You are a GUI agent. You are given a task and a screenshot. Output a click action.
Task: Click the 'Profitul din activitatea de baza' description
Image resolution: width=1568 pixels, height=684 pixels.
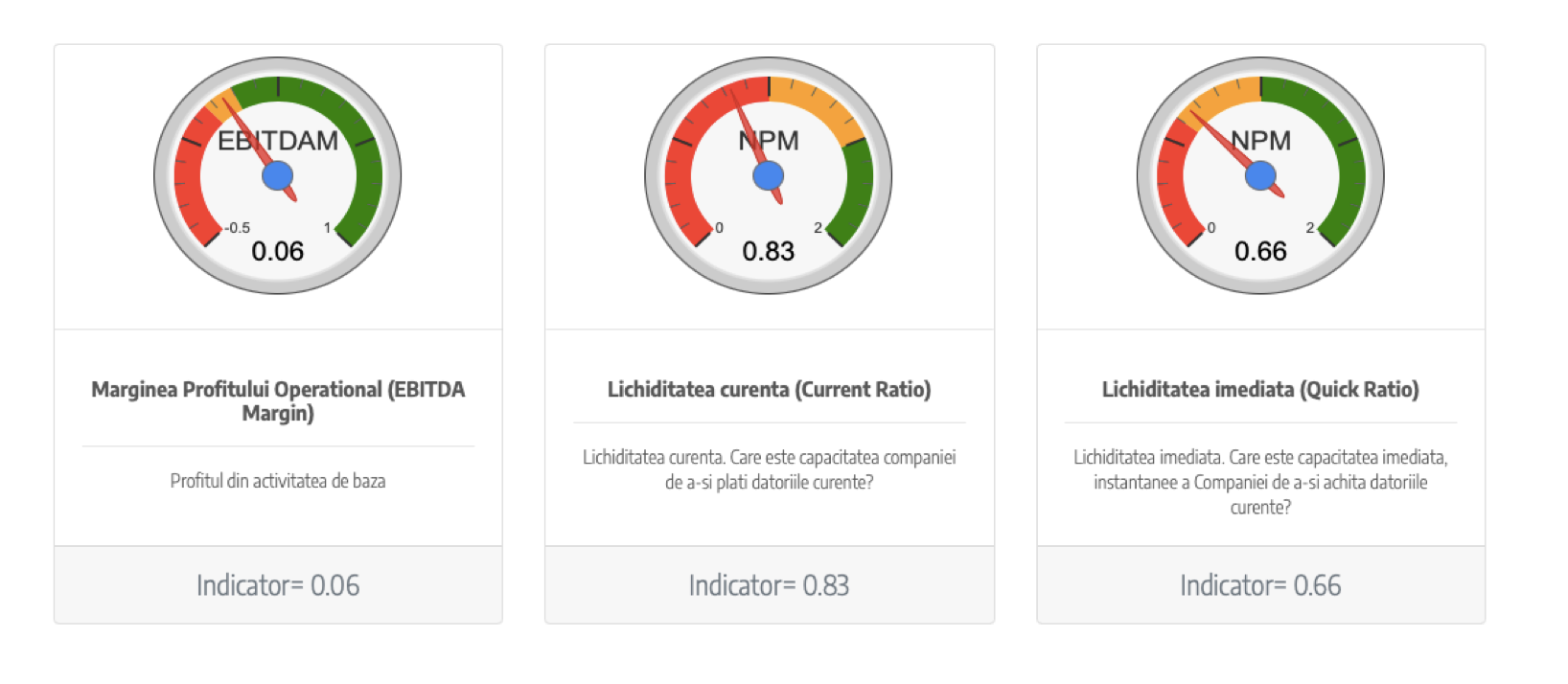(x=278, y=481)
